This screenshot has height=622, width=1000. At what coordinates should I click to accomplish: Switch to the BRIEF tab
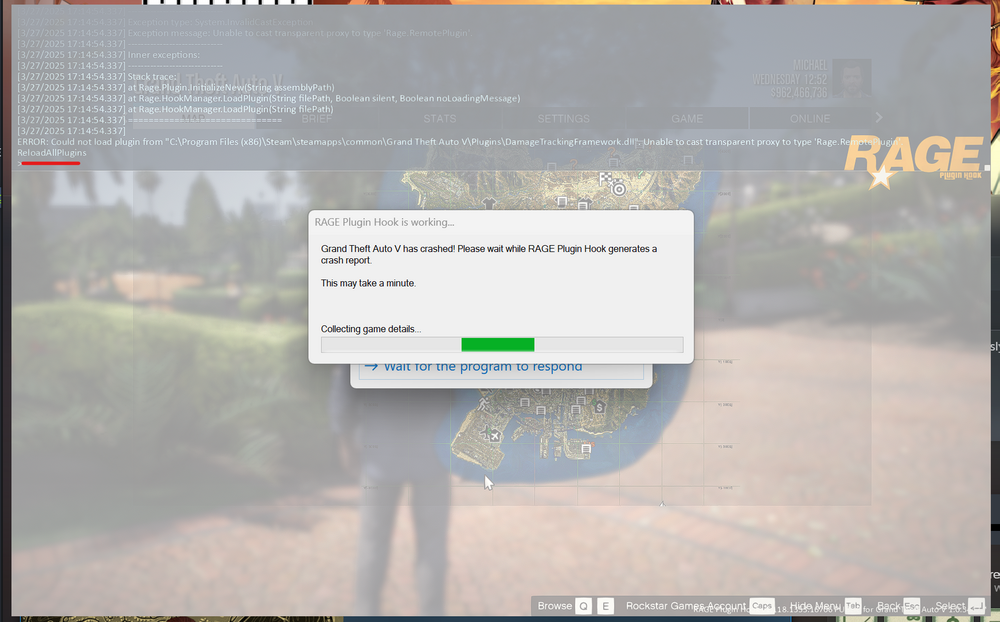317,119
